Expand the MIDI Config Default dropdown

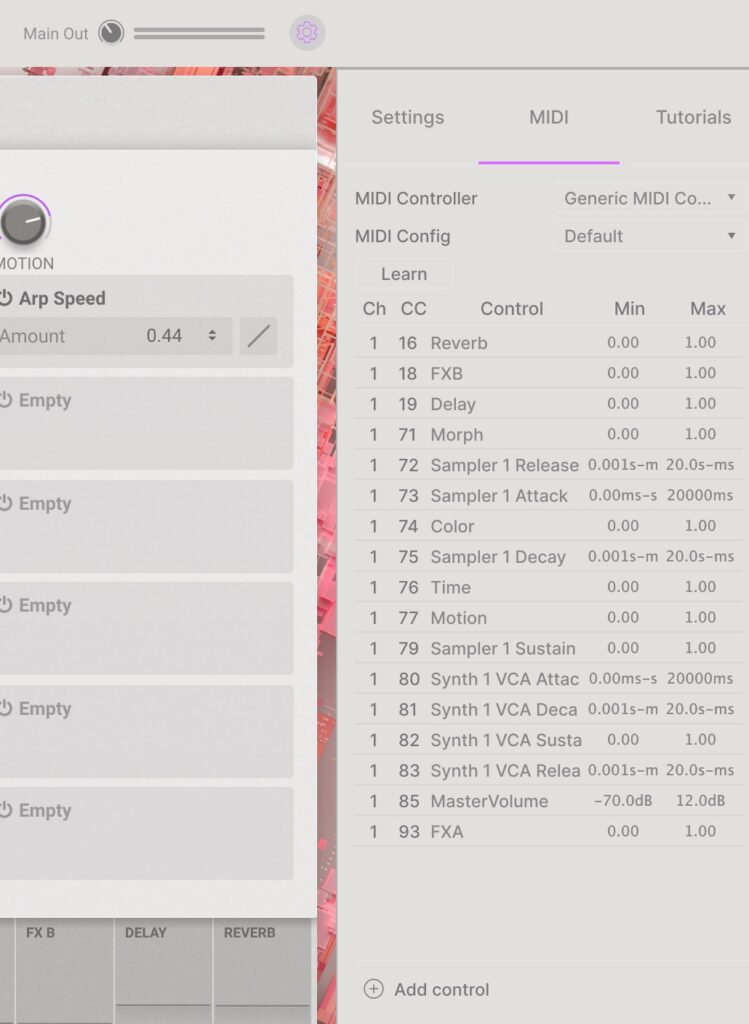coord(650,236)
